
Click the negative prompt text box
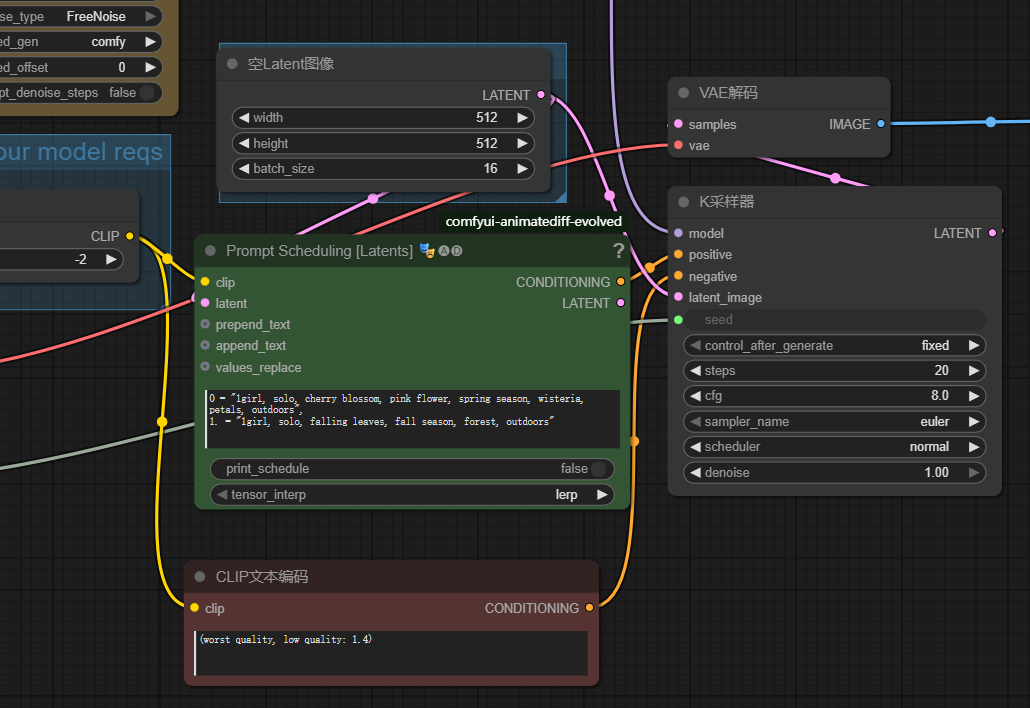(x=391, y=652)
